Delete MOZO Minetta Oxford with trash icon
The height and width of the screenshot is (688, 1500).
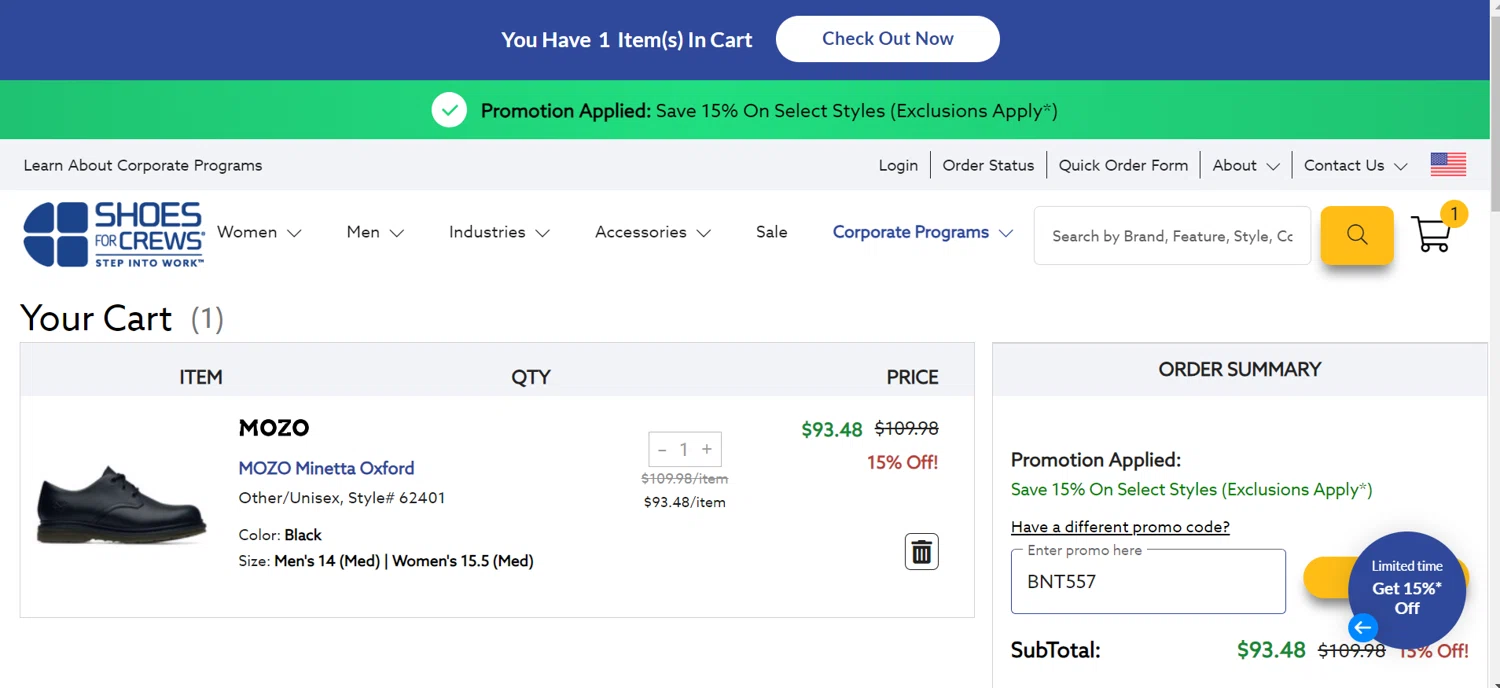(922, 552)
